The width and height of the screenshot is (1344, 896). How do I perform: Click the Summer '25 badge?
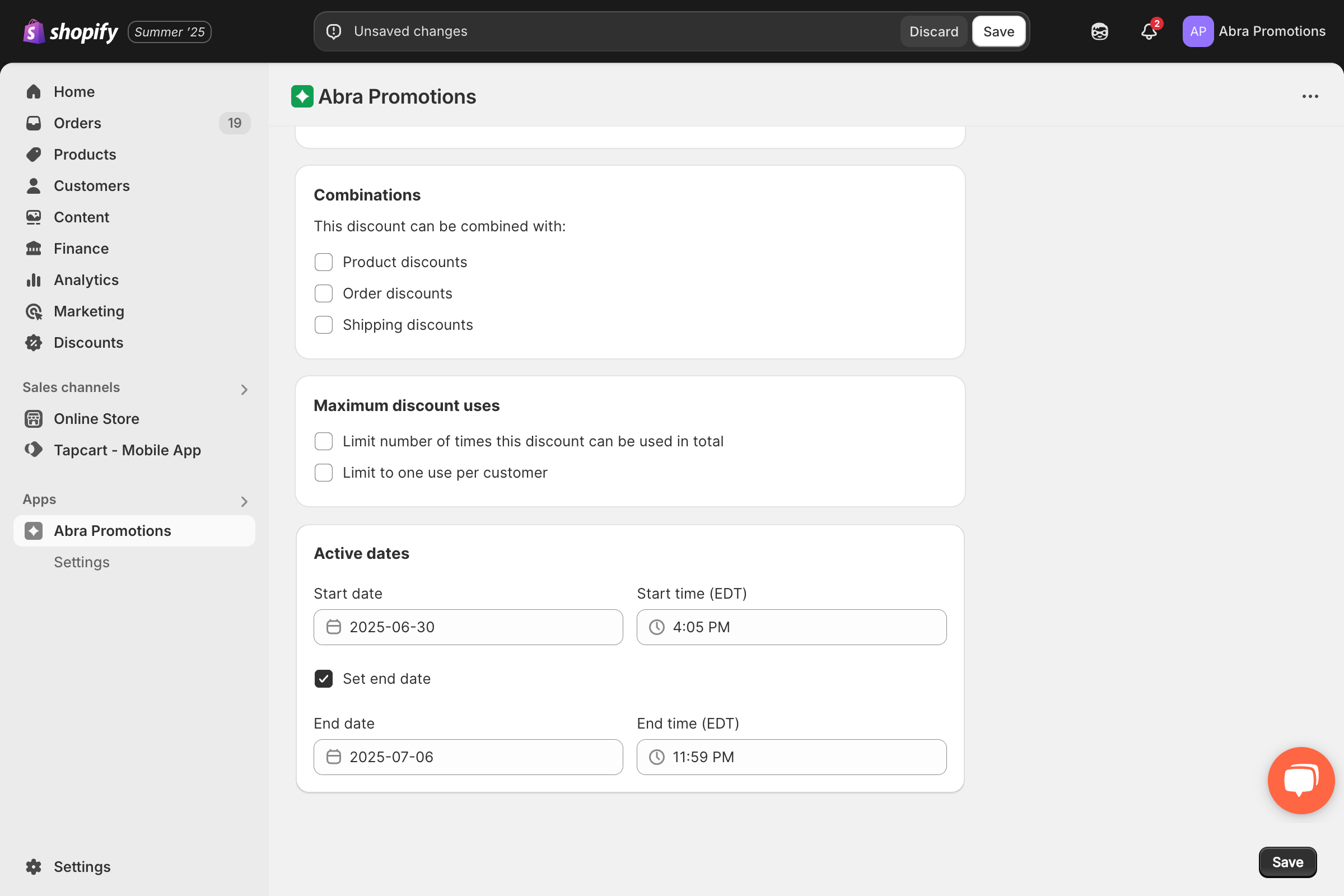pos(170,32)
